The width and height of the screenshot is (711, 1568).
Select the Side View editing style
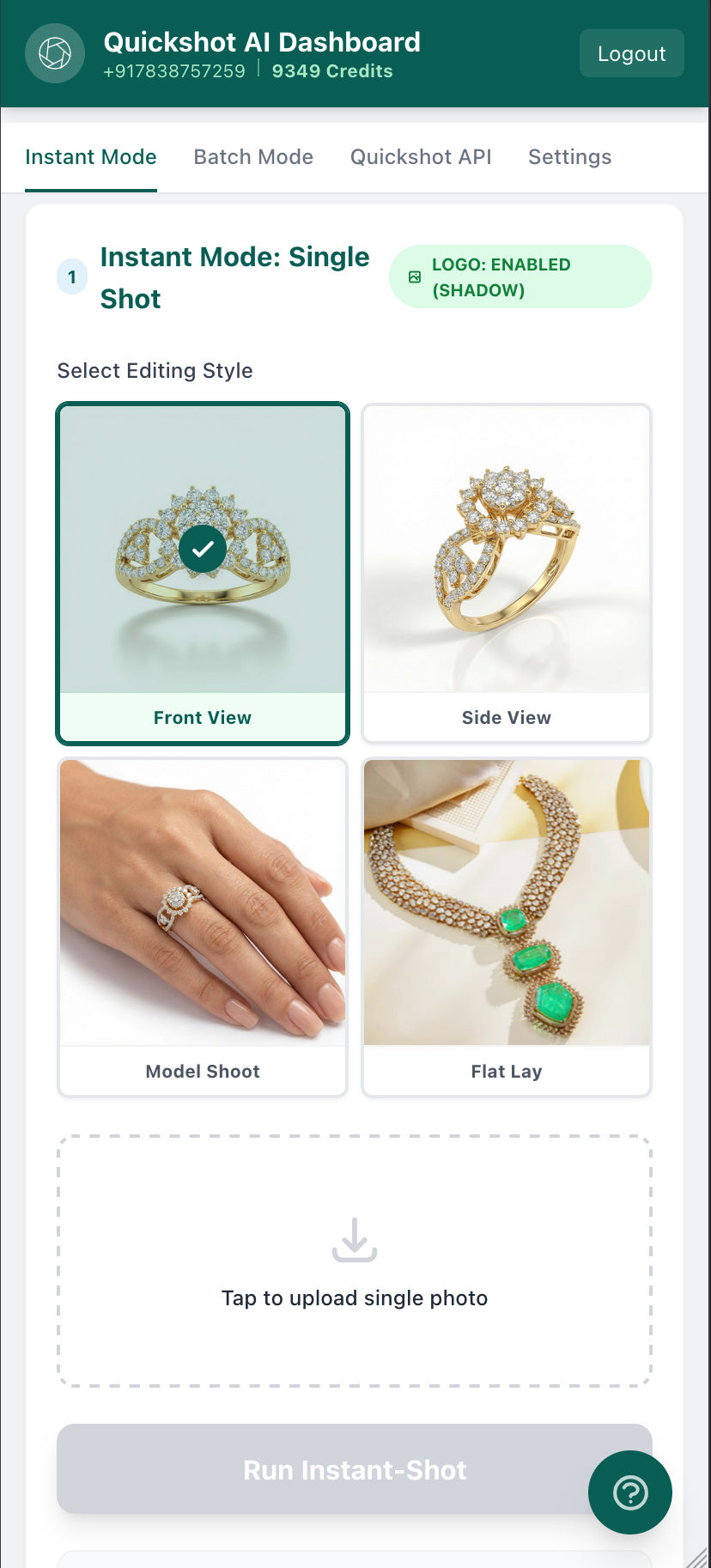pyautogui.click(x=507, y=574)
